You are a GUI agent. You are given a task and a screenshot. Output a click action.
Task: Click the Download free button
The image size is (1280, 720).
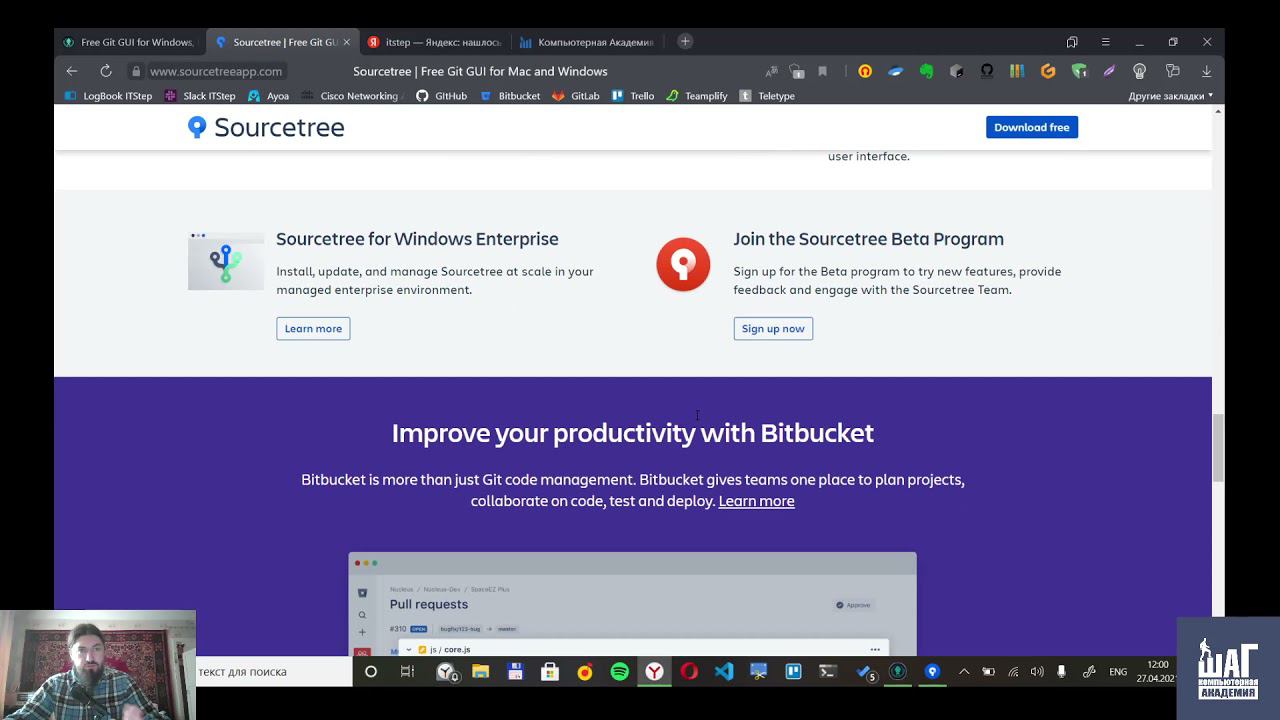pyautogui.click(x=1032, y=127)
